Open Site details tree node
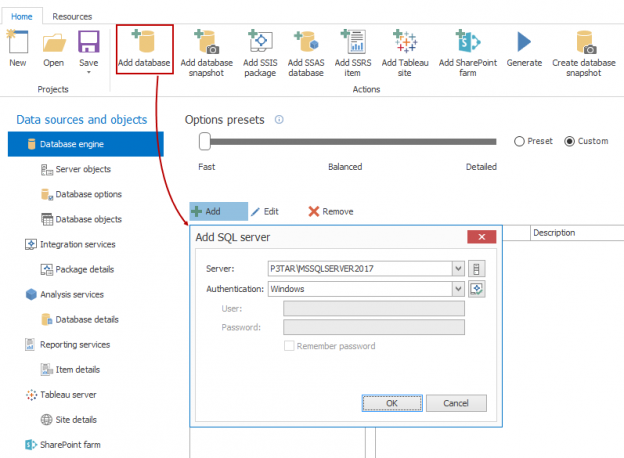Screen dimensions: 624x458 pos(68,420)
